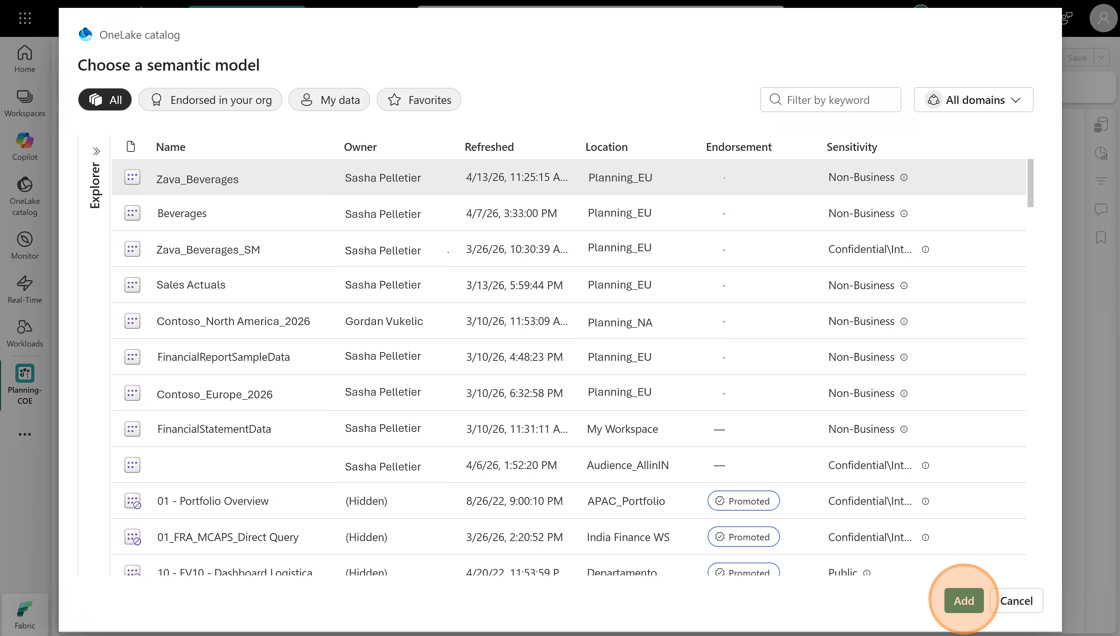Image resolution: width=1120 pixels, height=636 pixels.
Task: Open Workspaces from the left navigation
Action: point(24,103)
